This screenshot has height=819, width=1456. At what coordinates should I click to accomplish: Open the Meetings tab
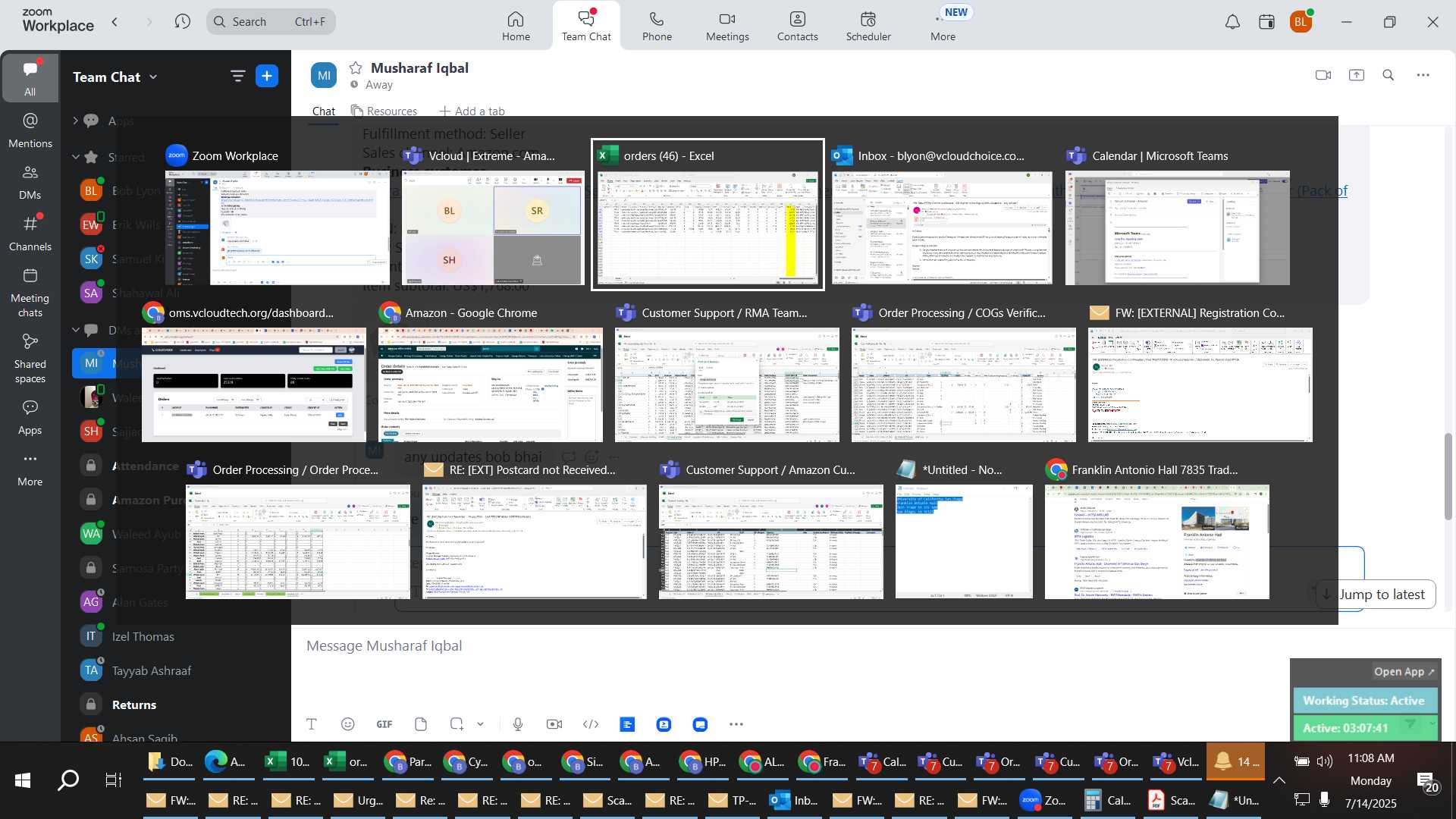[x=727, y=26]
